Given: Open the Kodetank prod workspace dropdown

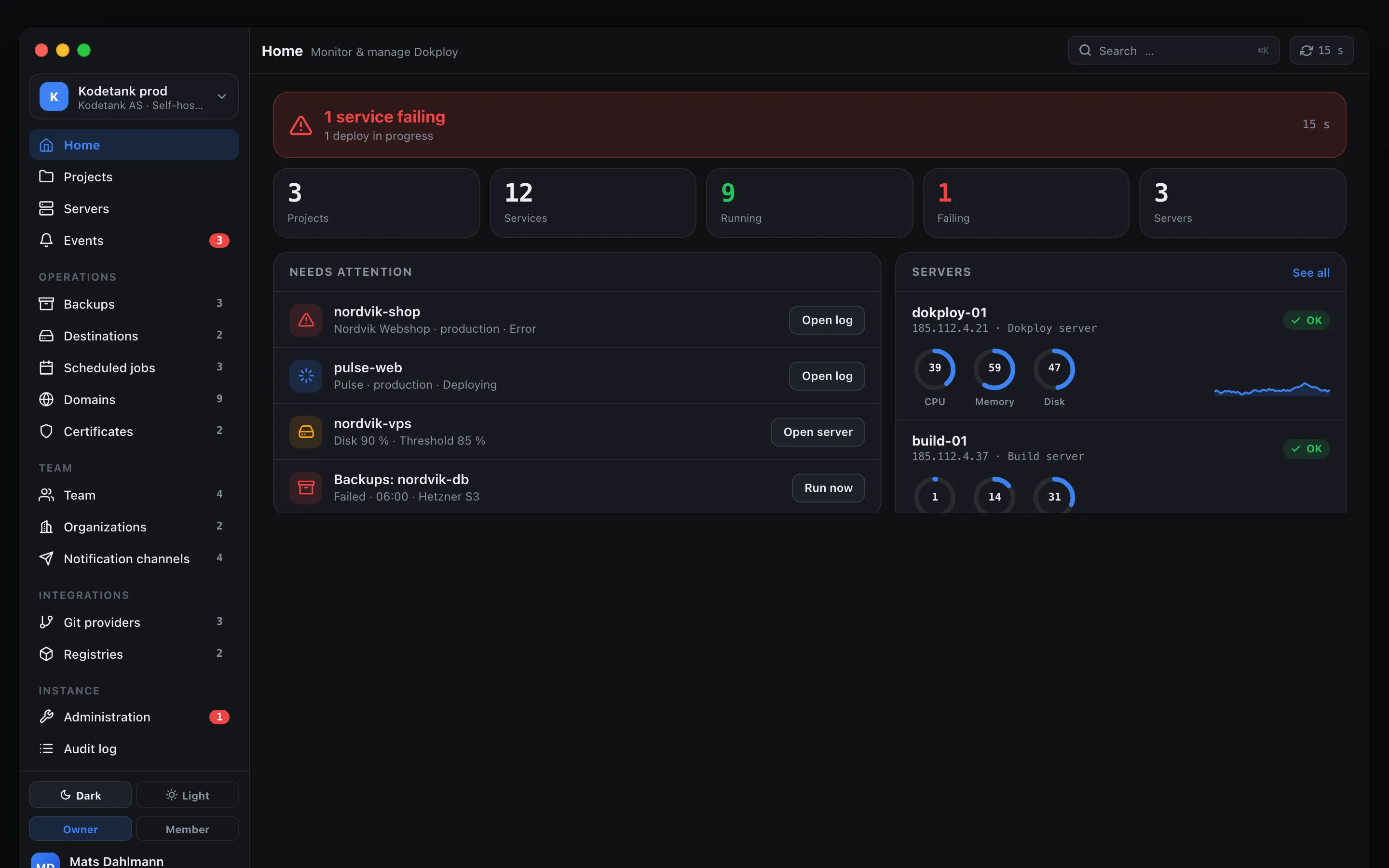Looking at the screenshot, I should pos(134,96).
